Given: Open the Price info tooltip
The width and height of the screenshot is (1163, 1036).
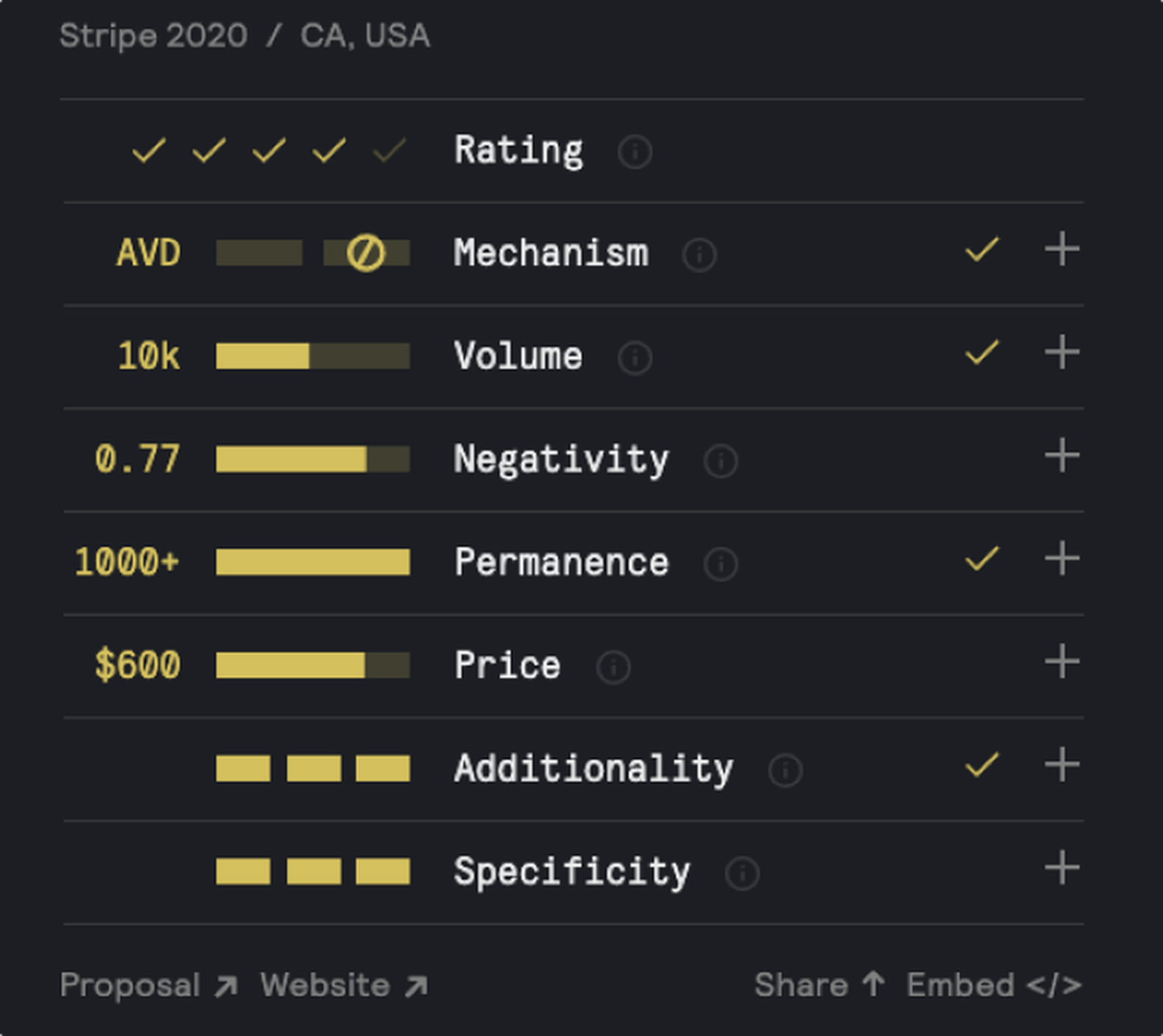Looking at the screenshot, I should point(612,665).
